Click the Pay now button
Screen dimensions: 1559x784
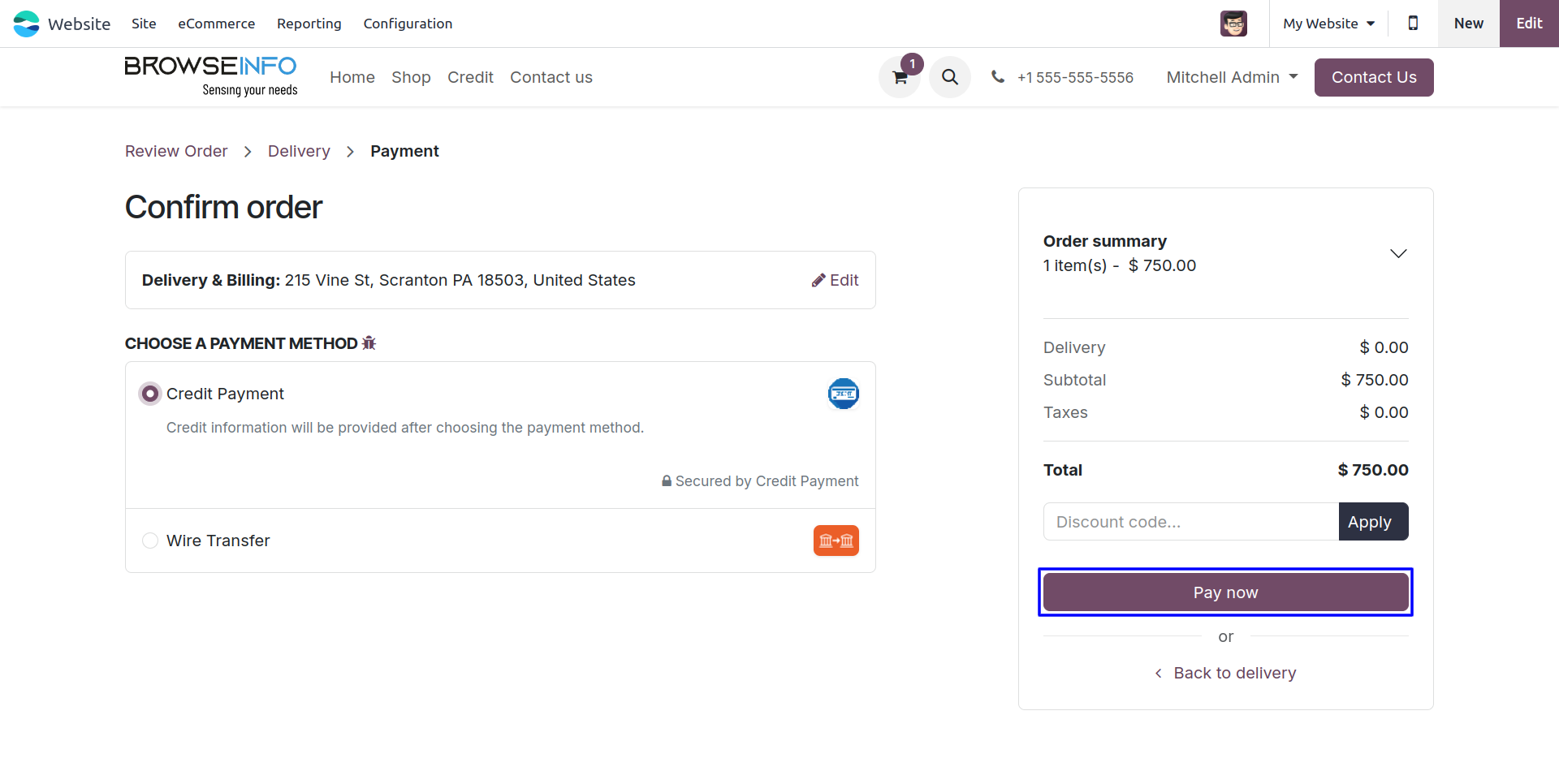(x=1225, y=592)
